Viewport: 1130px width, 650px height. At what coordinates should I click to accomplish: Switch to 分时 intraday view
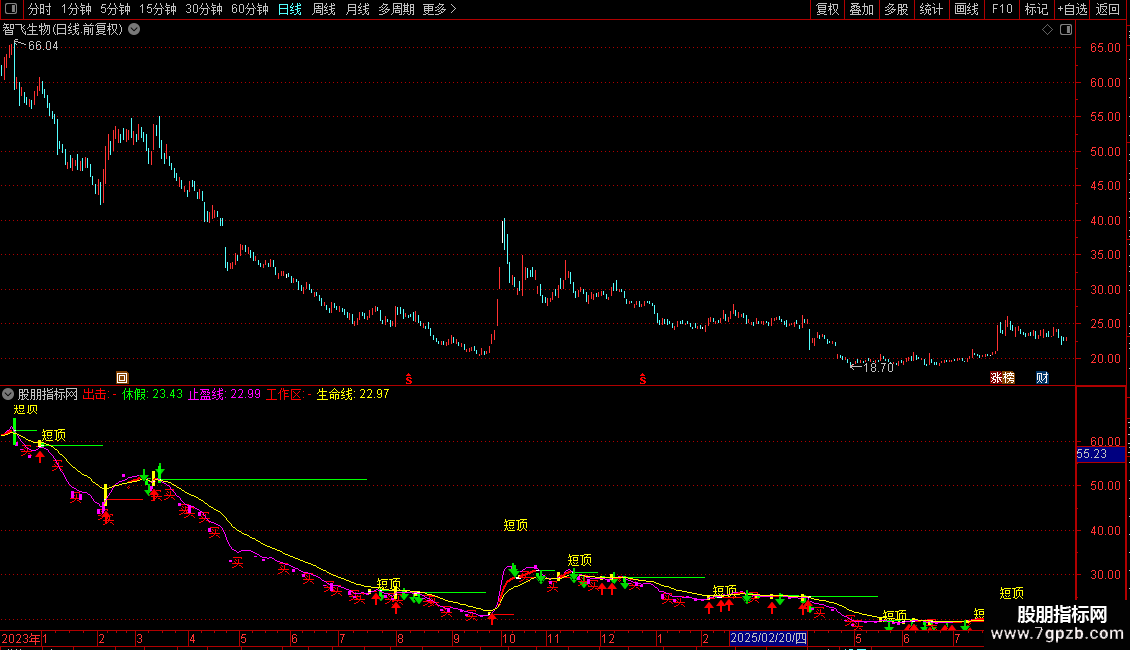pos(40,9)
